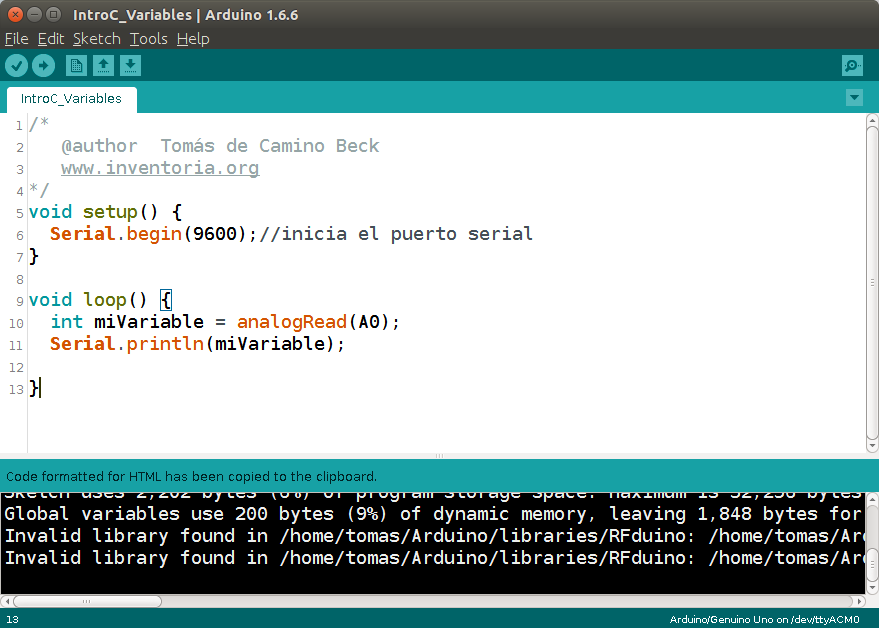Click the console scroll-right arrow
879x628 pixels.
[x=859, y=601]
